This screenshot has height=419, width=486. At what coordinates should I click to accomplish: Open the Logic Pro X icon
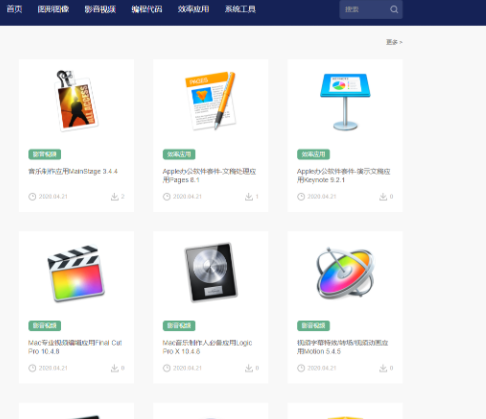[x=211, y=273]
